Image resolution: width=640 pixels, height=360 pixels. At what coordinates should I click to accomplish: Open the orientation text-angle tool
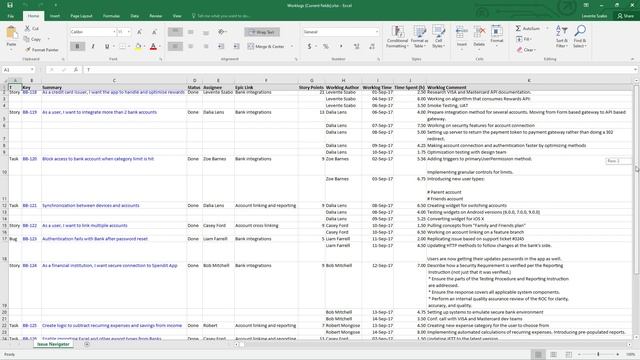click(x=222, y=32)
